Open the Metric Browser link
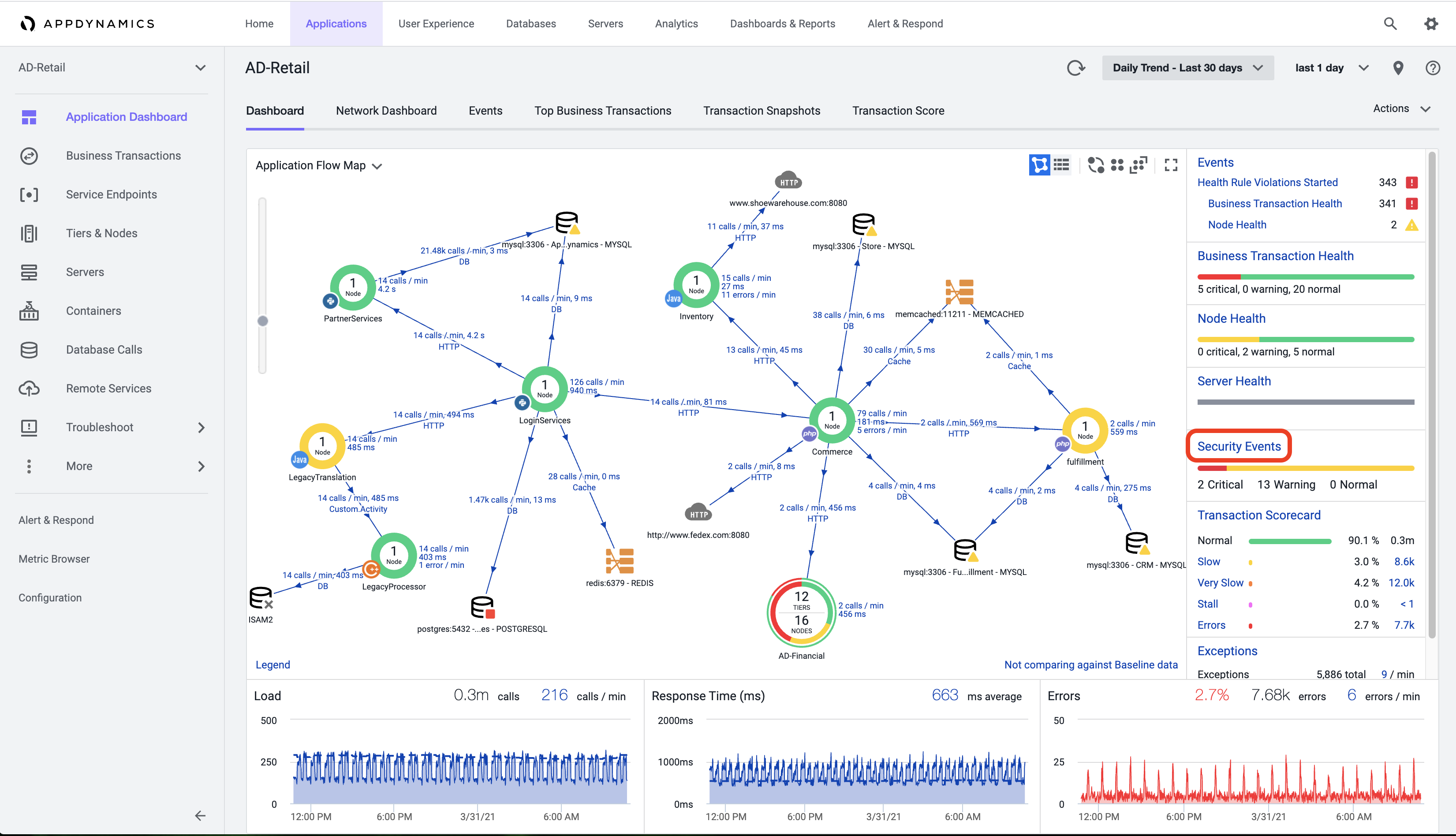Viewport: 1456px width, 836px height. tap(54, 559)
